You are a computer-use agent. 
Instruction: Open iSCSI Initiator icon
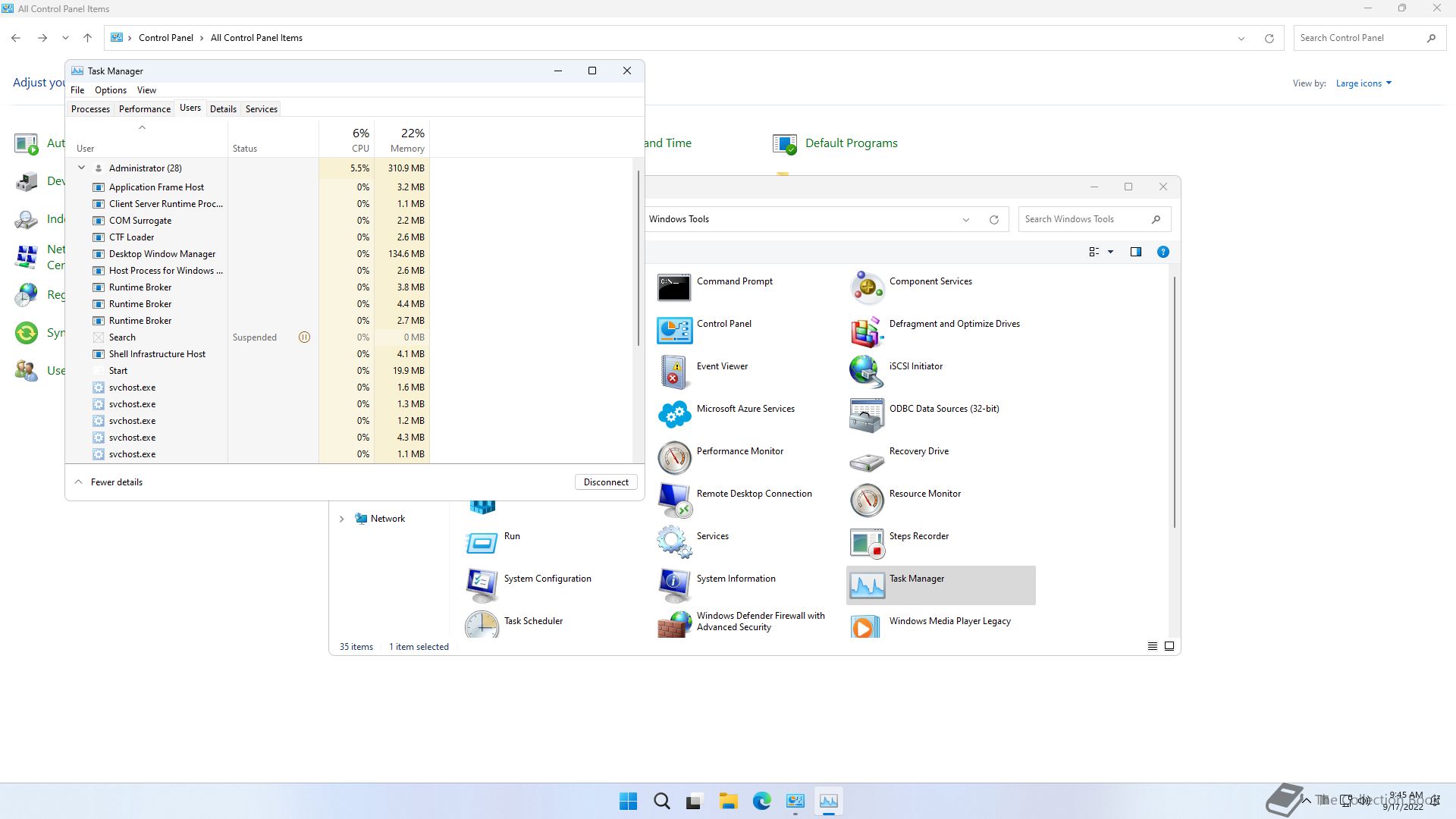coord(867,372)
